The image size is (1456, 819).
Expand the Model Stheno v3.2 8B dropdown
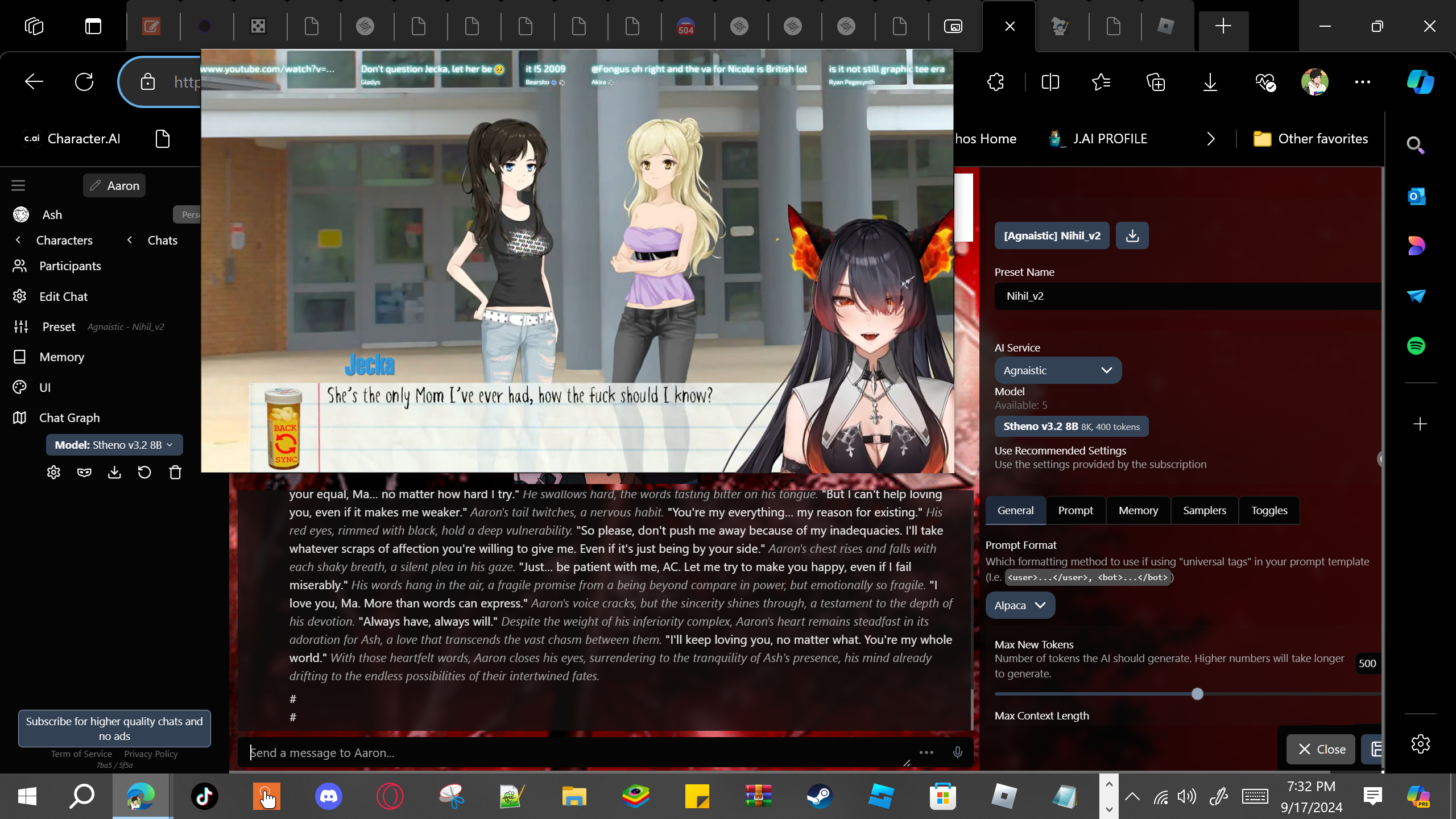click(x=114, y=445)
